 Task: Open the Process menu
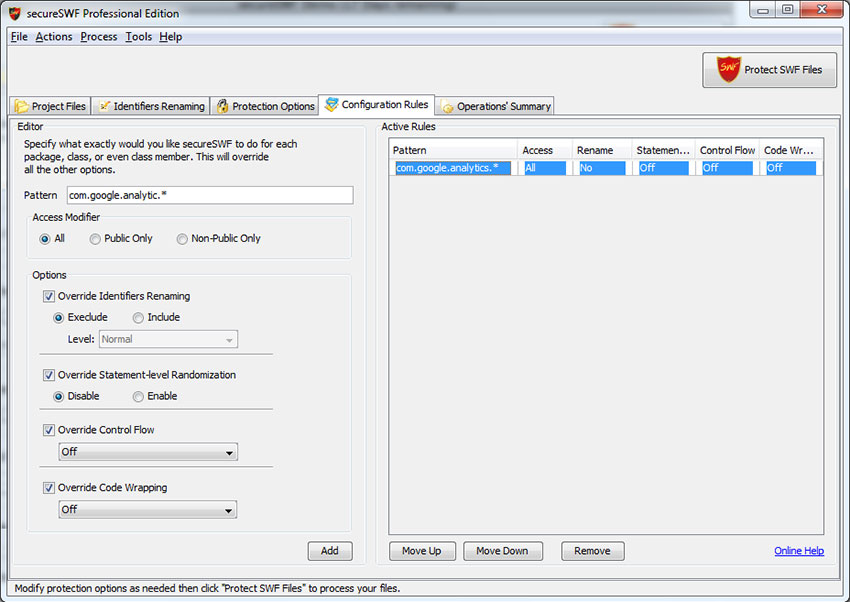pyautogui.click(x=99, y=37)
